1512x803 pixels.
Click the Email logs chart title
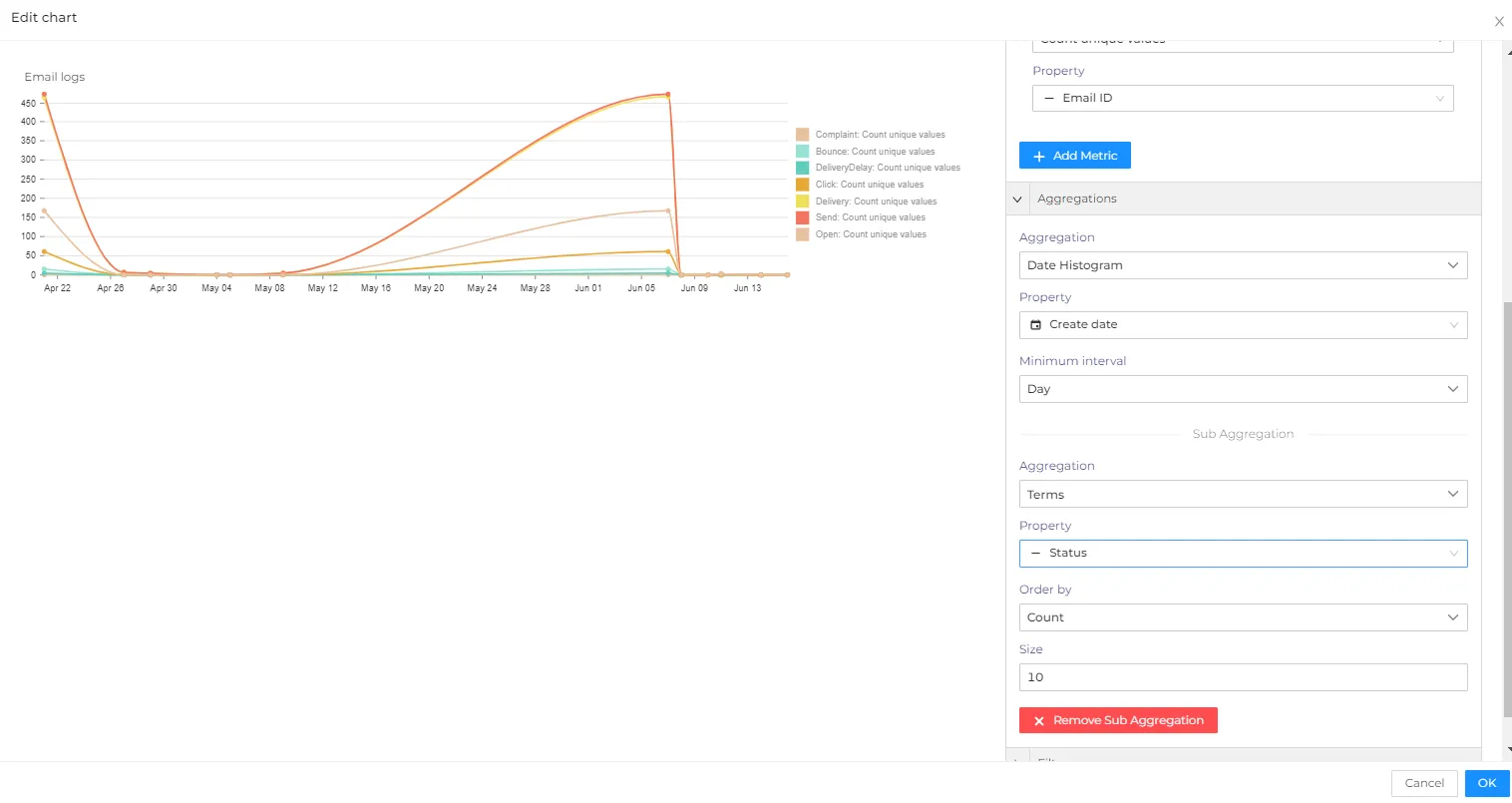coord(55,77)
